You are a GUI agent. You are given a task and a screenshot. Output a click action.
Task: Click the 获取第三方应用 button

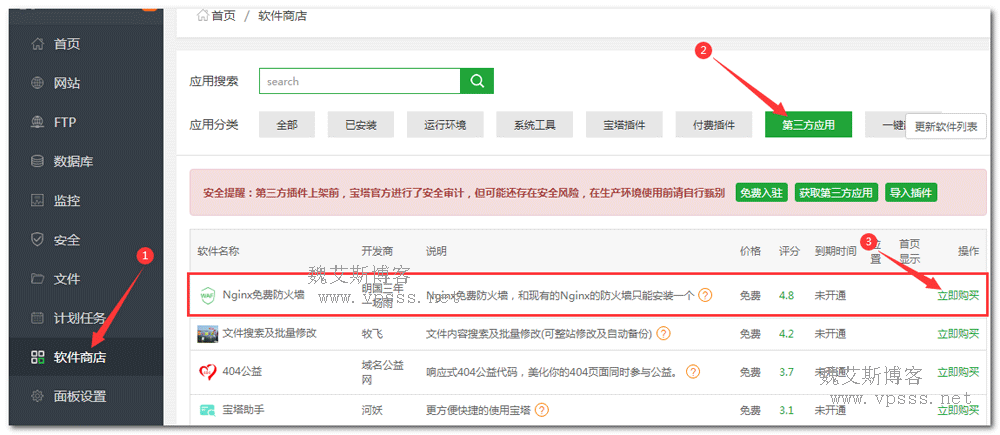coord(836,193)
